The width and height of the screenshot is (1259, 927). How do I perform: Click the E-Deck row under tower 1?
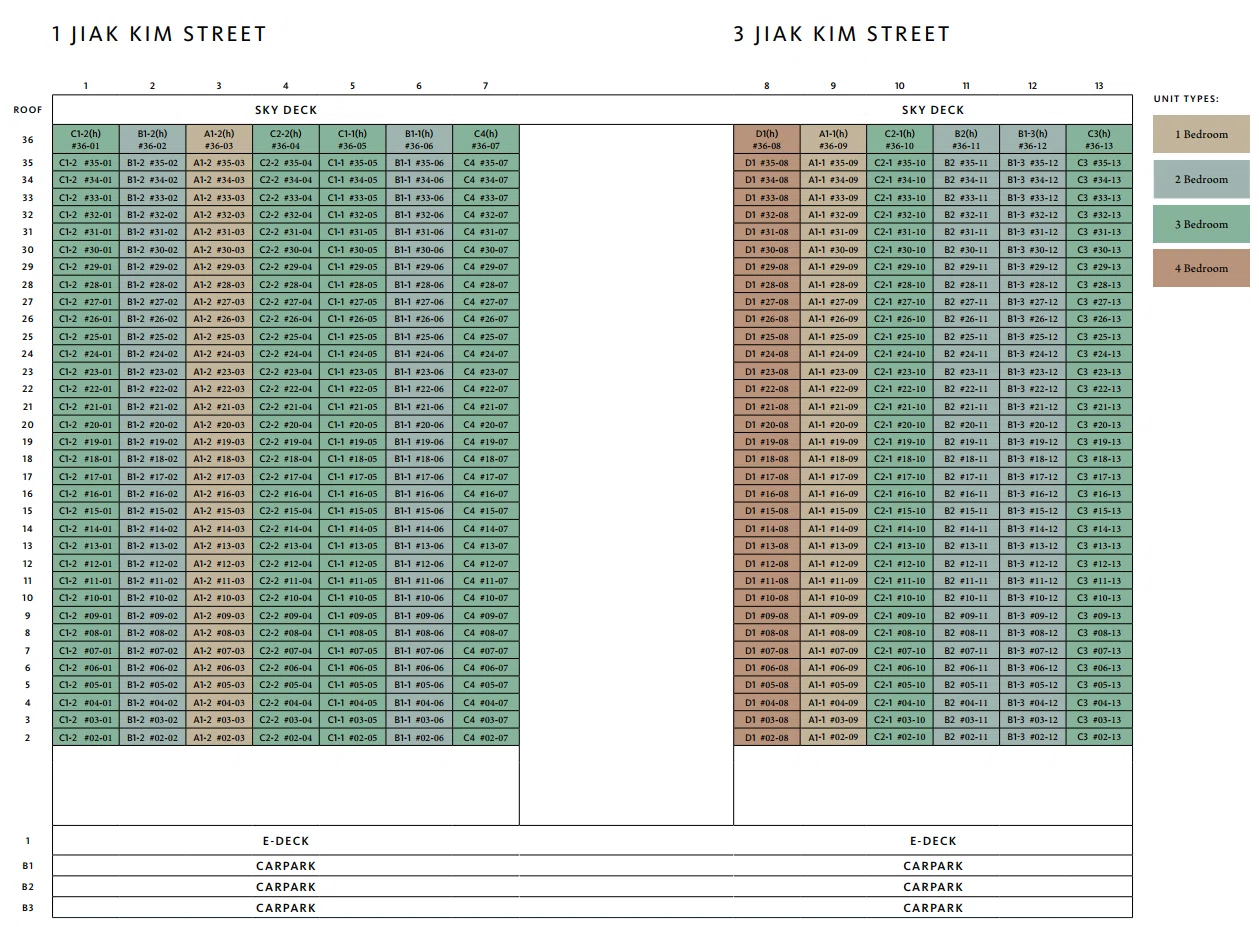click(286, 841)
